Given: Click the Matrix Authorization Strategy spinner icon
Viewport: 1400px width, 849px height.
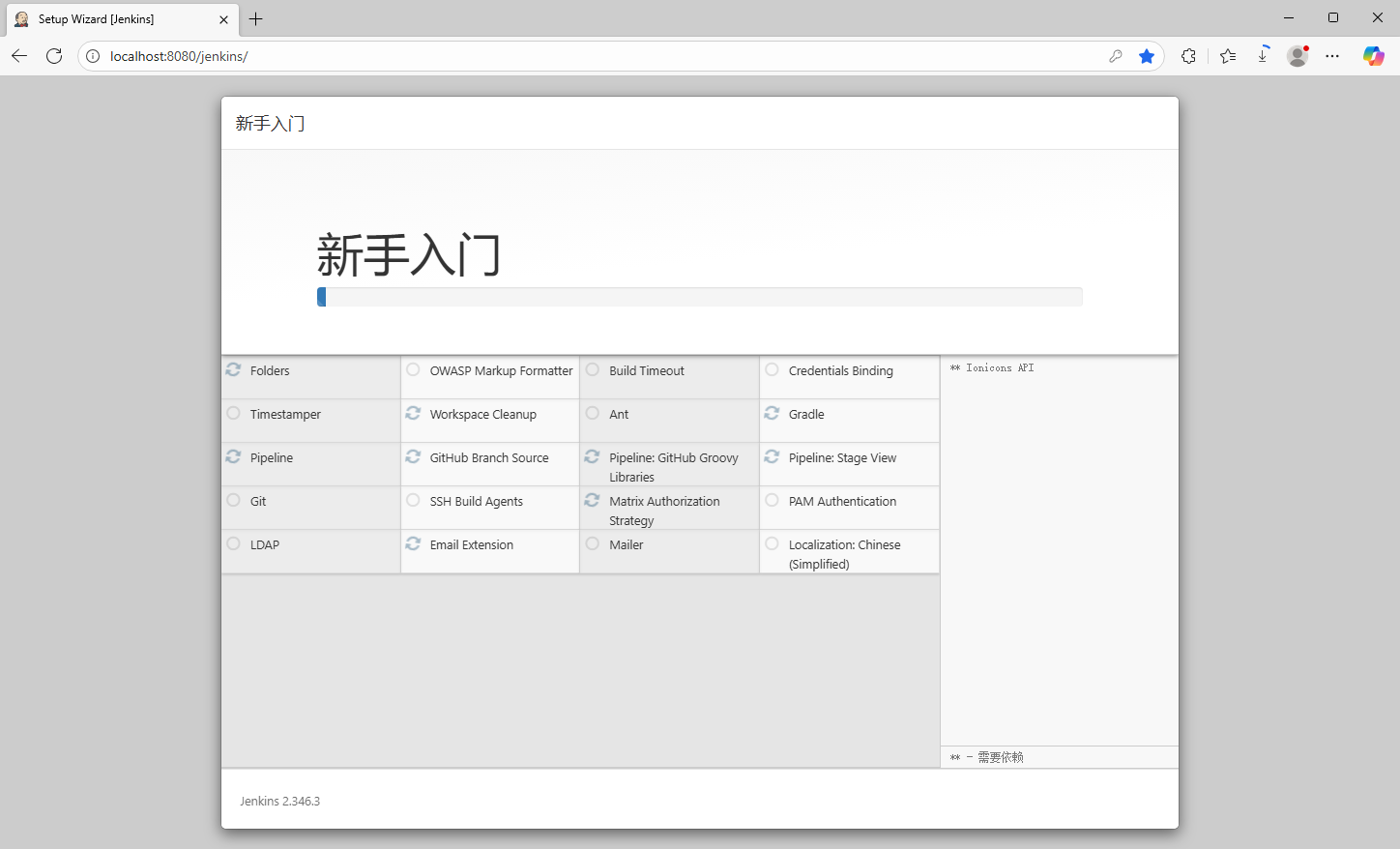Looking at the screenshot, I should 592,500.
